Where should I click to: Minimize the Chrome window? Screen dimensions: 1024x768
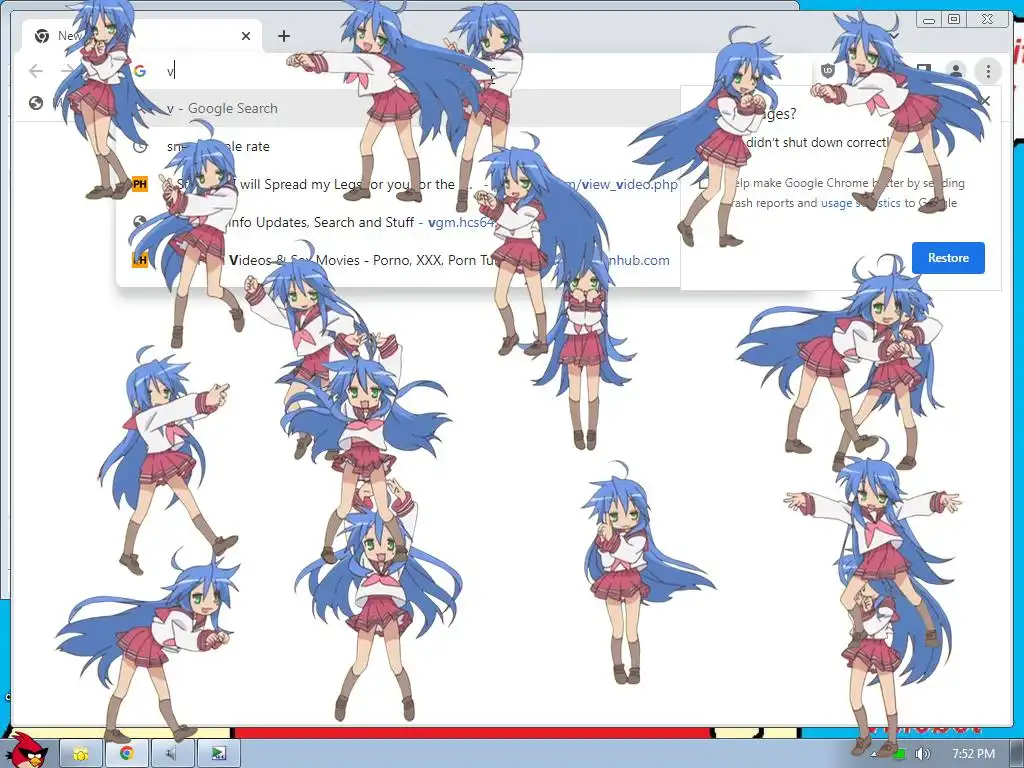(929, 20)
